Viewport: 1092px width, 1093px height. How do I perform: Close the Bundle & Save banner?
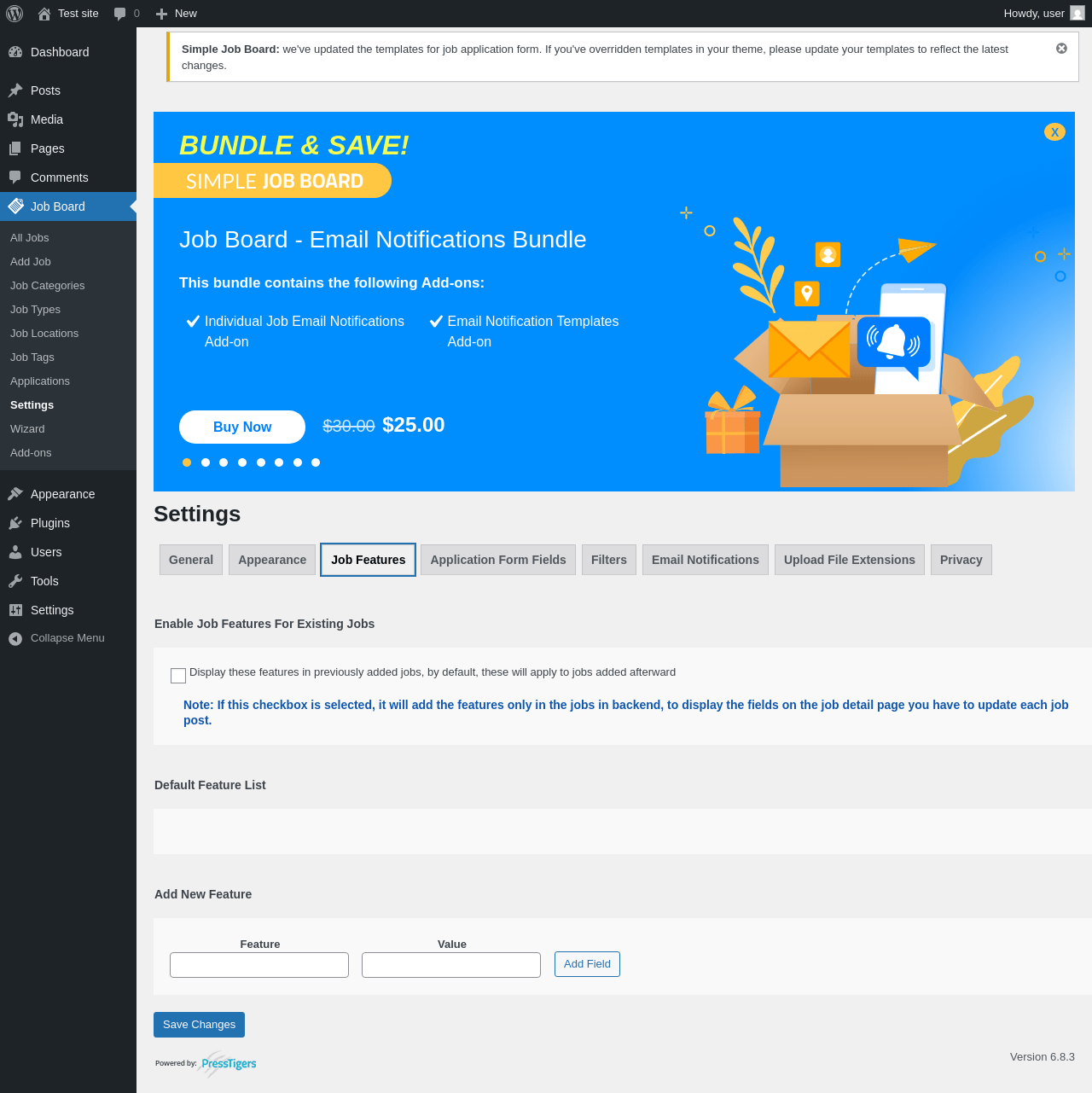pos(1054,132)
